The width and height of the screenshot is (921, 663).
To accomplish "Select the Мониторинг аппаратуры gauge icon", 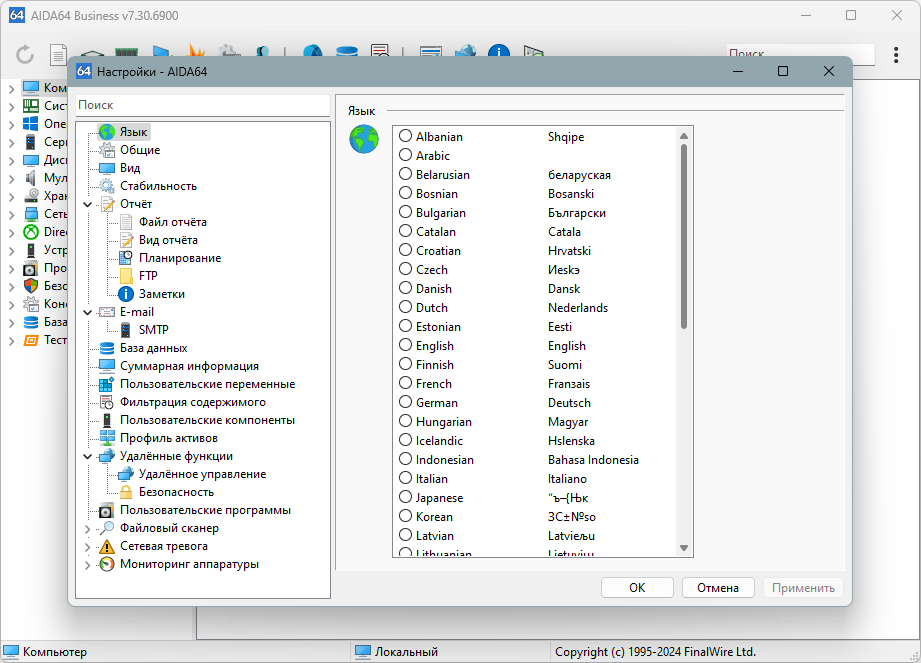I will [x=106, y=564].
